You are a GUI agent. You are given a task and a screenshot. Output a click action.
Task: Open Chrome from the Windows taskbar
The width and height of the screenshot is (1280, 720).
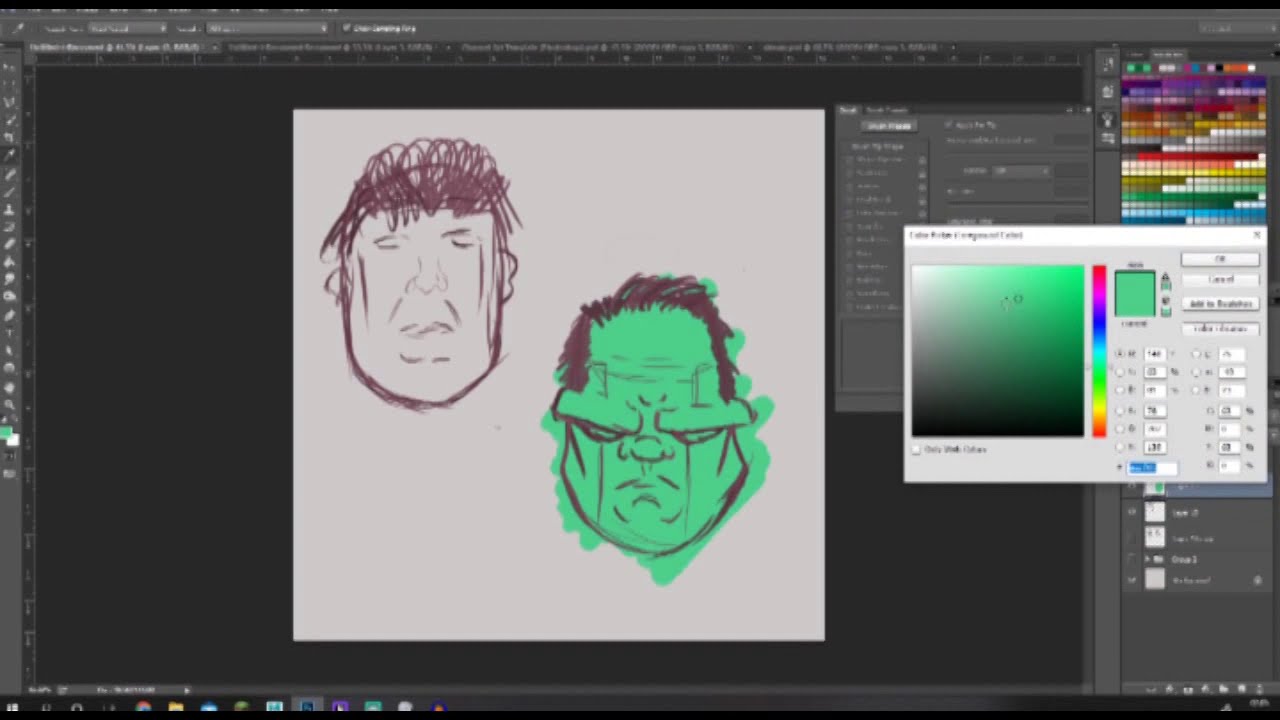point(143,708)
